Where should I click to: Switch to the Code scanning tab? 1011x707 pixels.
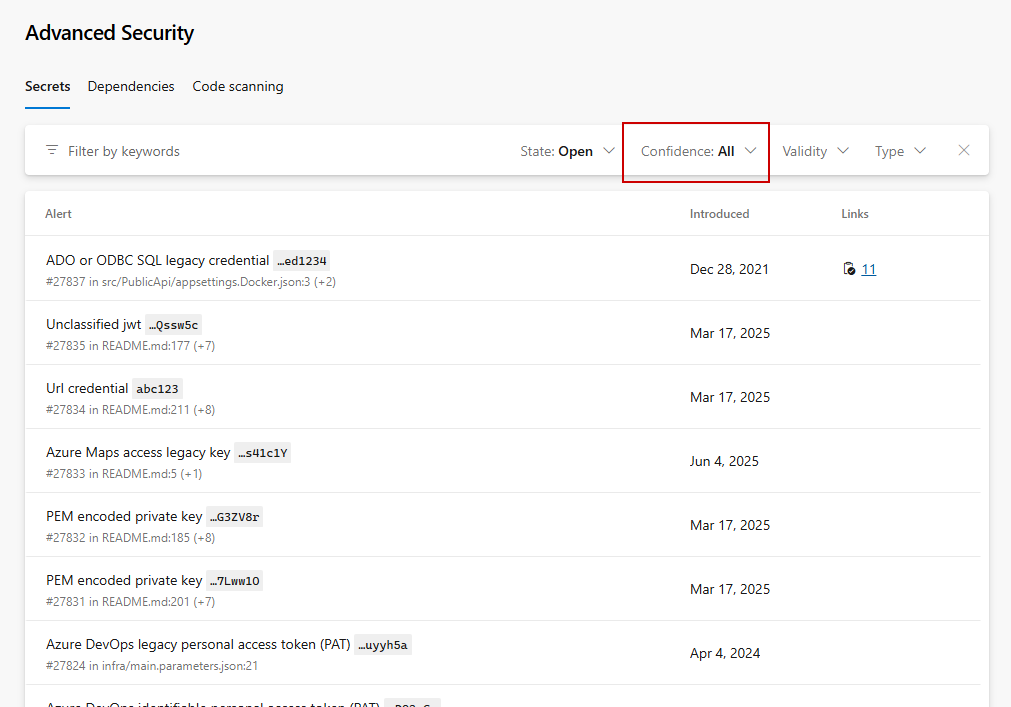238,87
